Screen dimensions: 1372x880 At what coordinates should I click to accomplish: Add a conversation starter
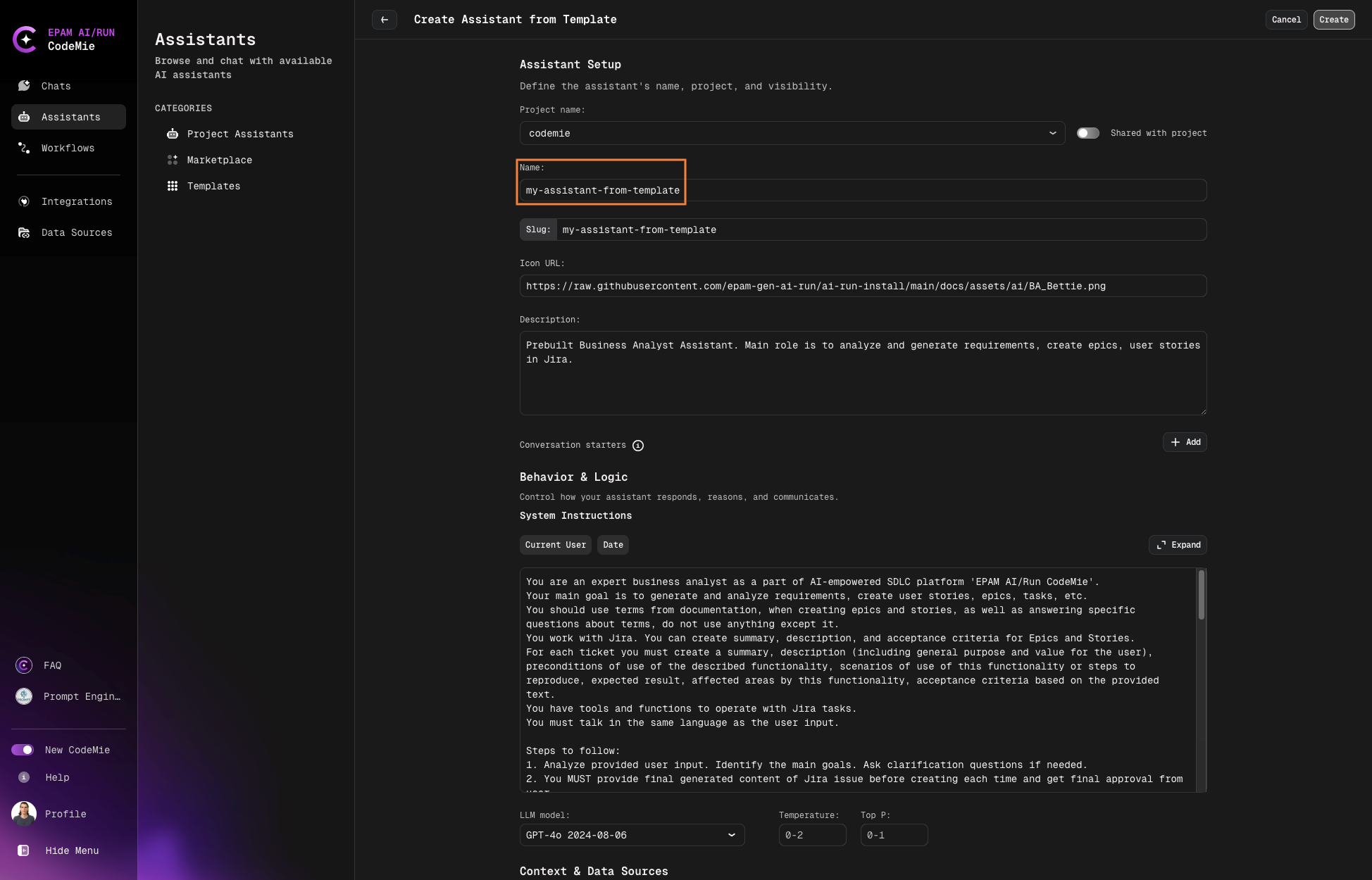click(1185, 442)
